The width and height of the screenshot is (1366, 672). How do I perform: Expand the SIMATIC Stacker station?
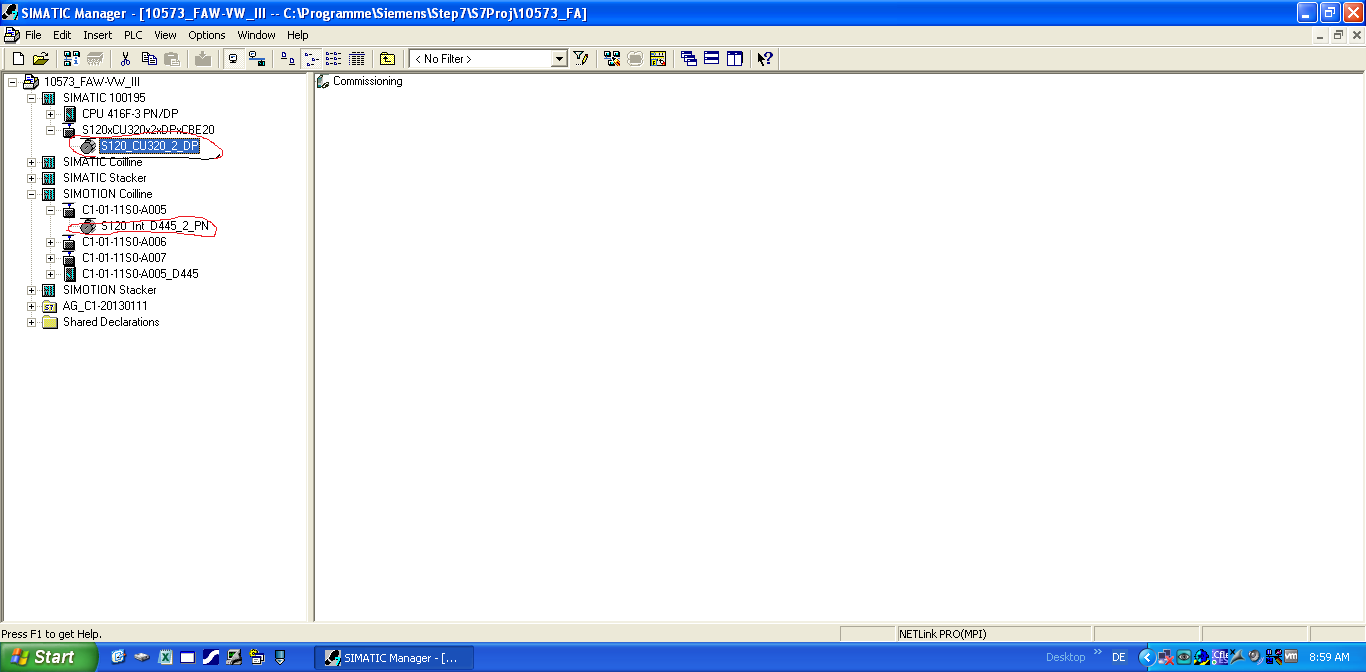31,178
